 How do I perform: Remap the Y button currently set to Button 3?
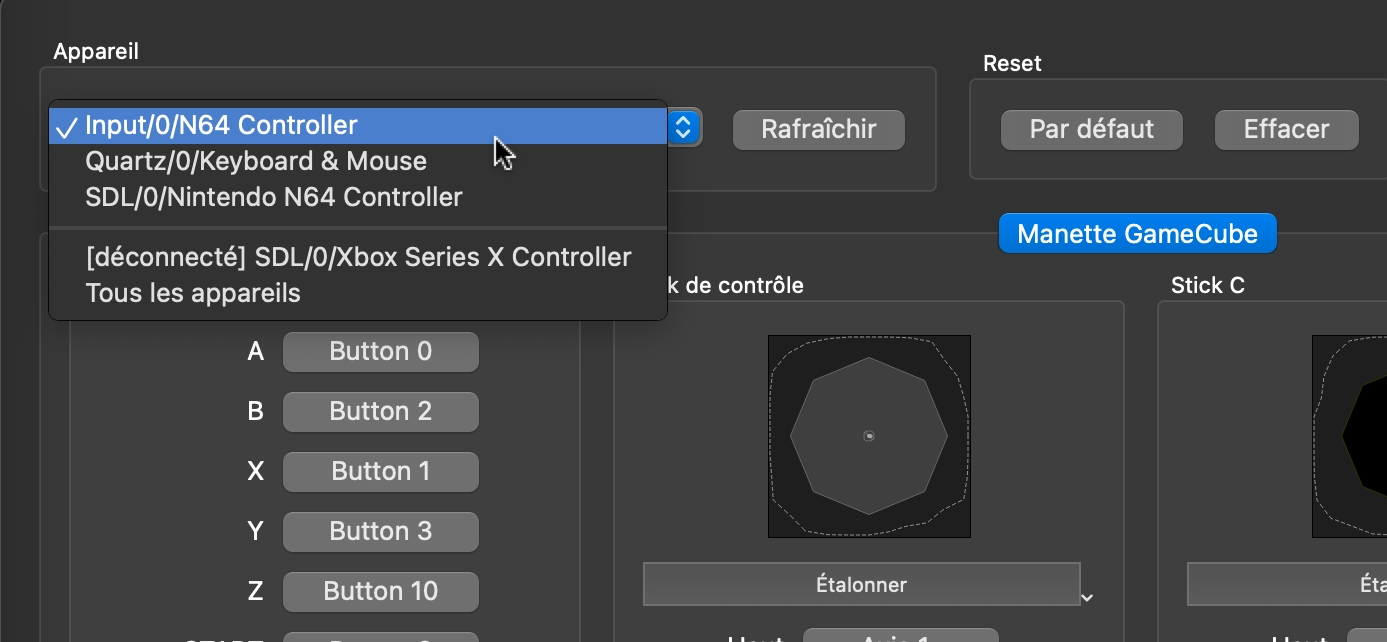[380, 531]
